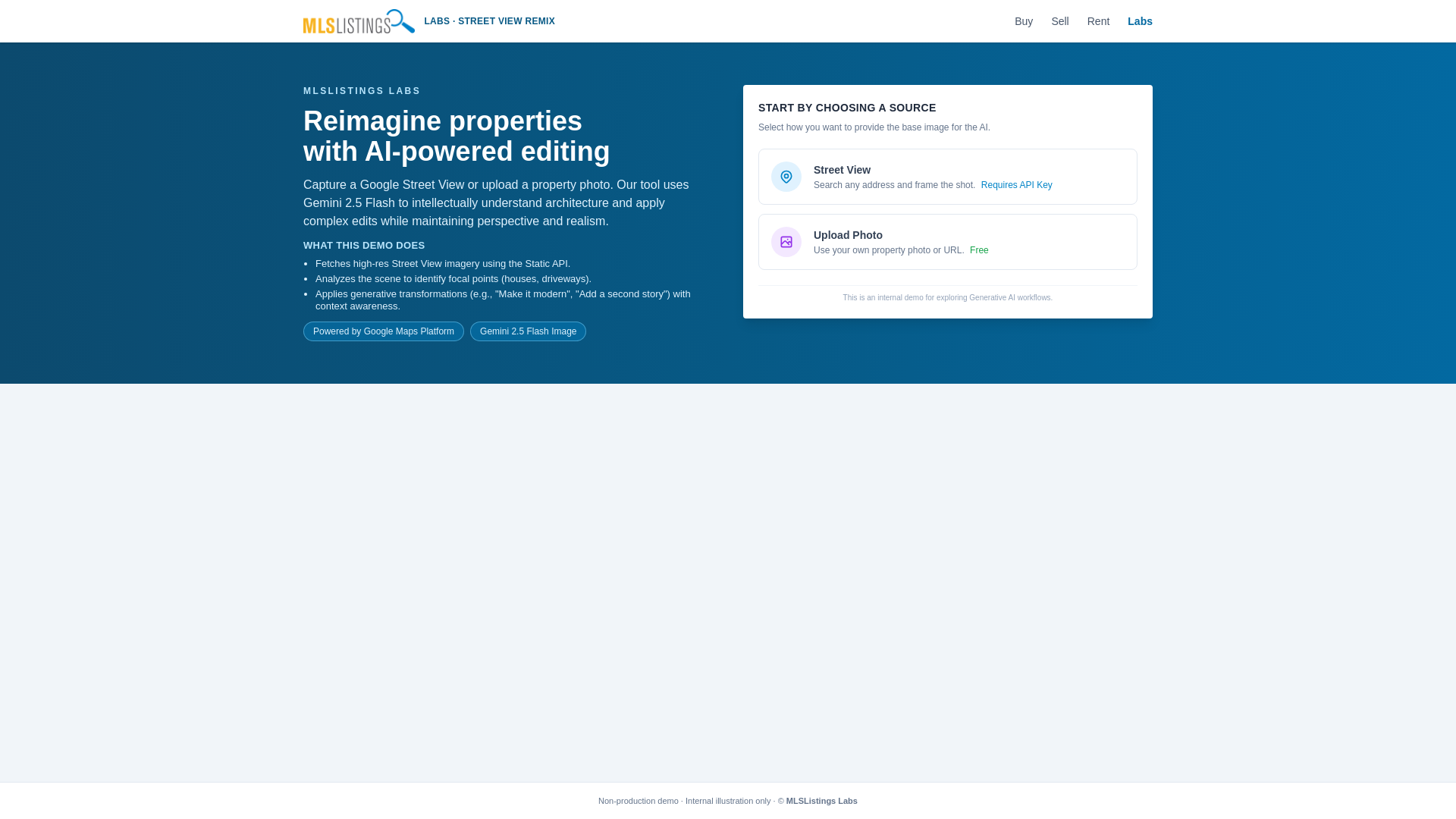This screenshot has width=1456, height=819.
Task: Click the Labs · Street View Remix header text
Action: [489, 21]
